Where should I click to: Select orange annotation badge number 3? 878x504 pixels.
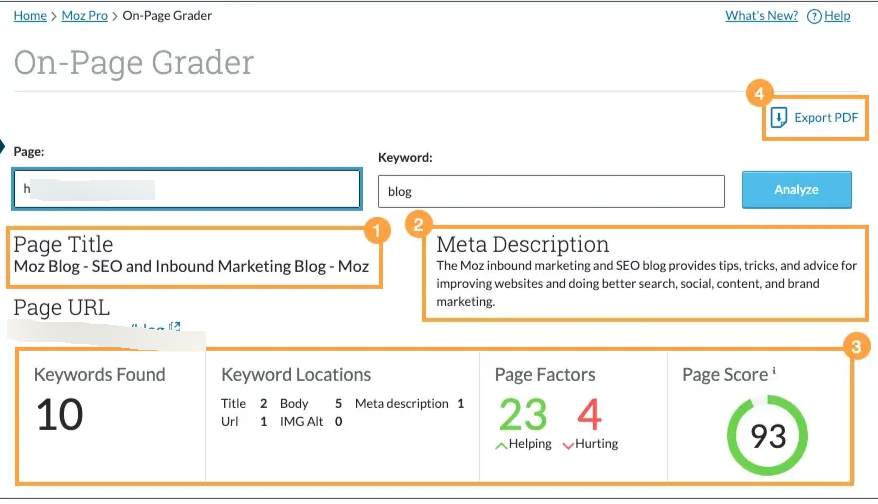[855, 348]
